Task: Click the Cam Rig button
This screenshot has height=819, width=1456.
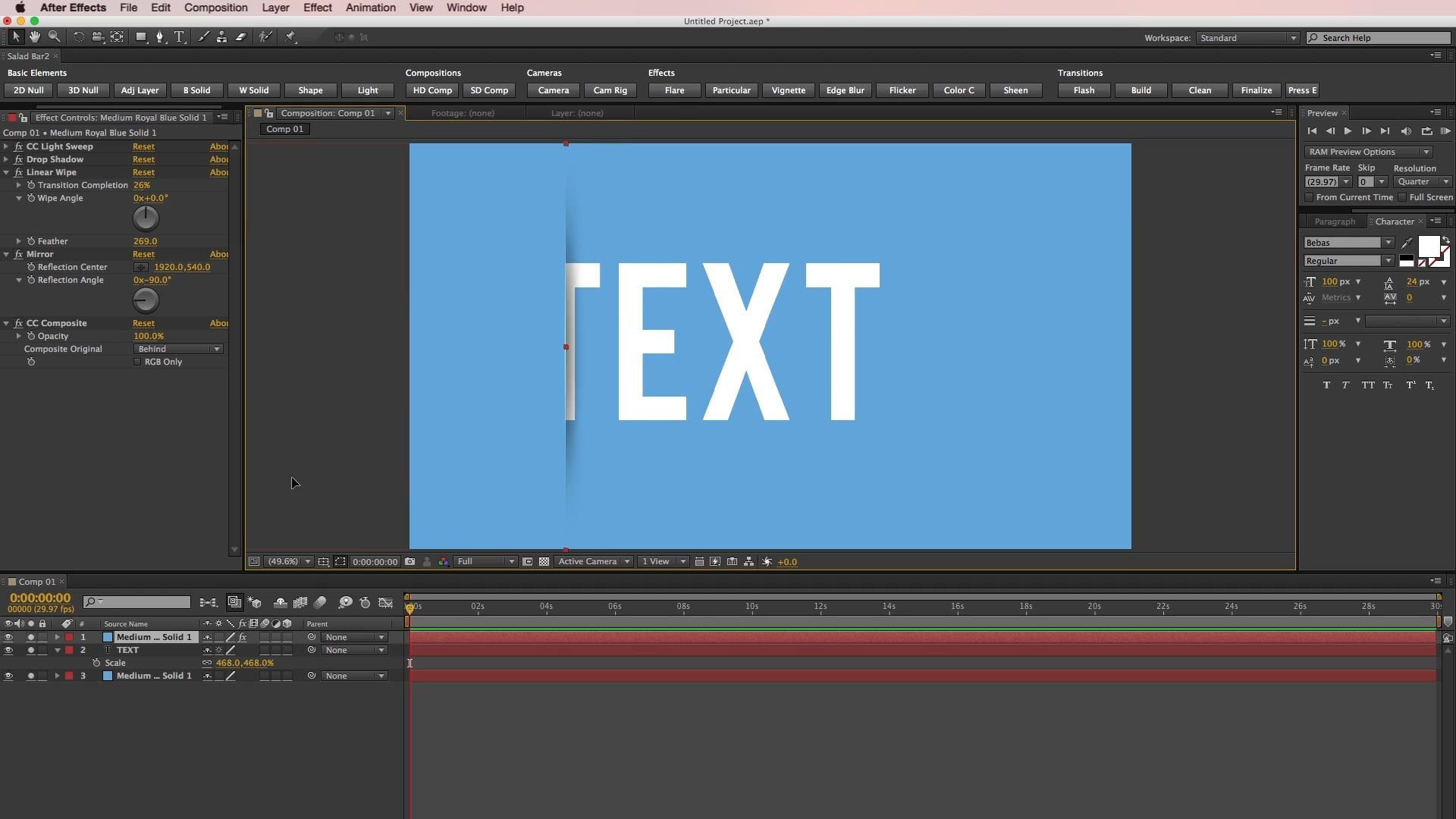Action: 610,90
